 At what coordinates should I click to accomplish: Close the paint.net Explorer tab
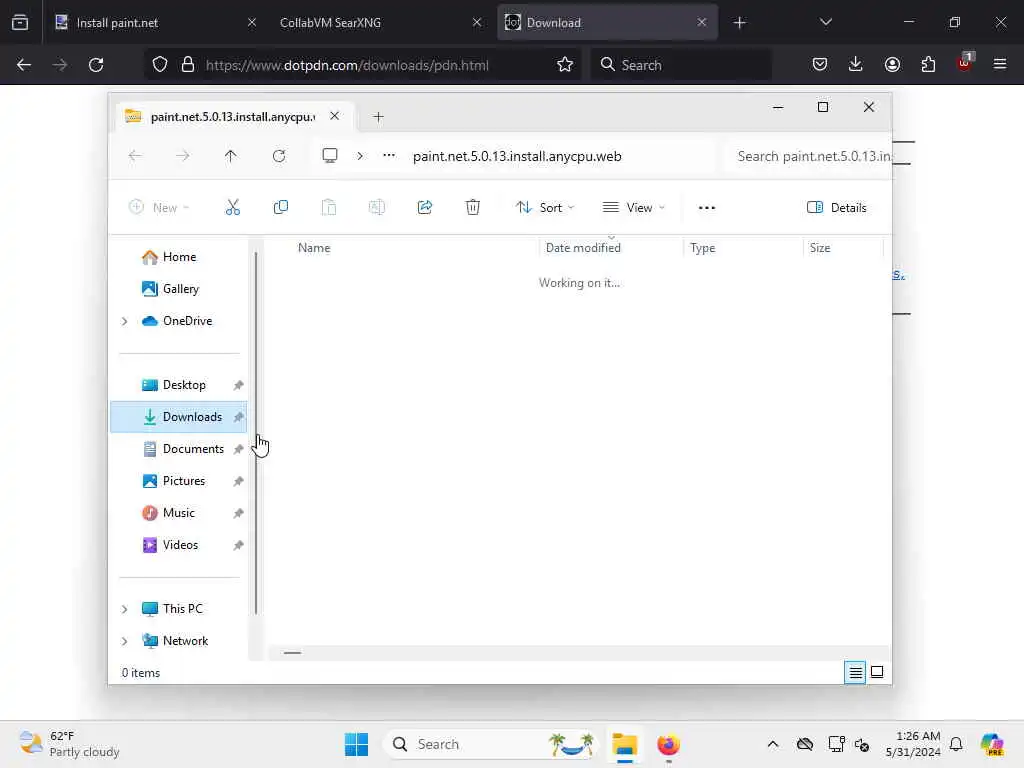(x=334, y=116)
